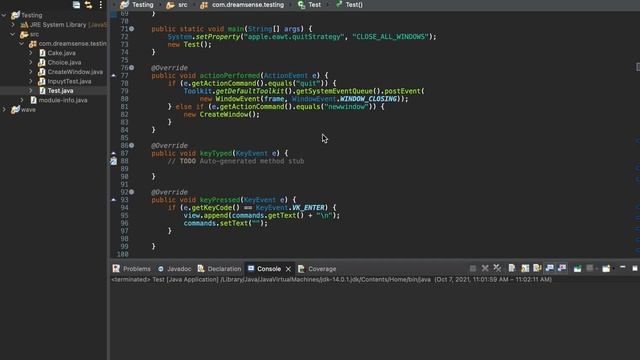Expand the InpuytTest.java node
This screenshot has height=360, width=640.
[31, 81]
